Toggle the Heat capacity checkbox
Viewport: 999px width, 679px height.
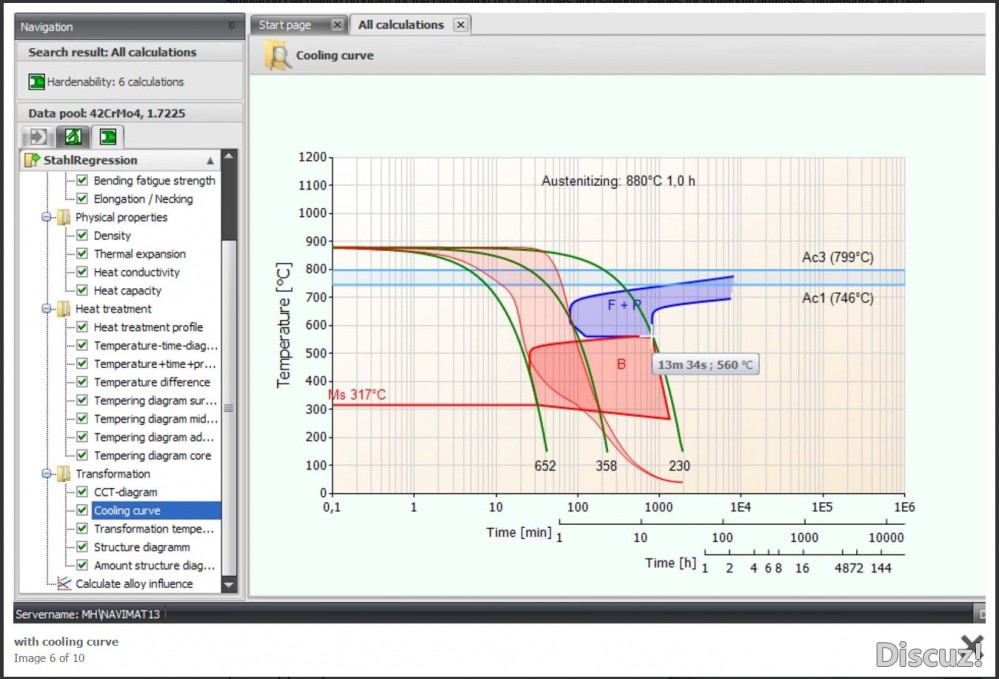[82, 290]
